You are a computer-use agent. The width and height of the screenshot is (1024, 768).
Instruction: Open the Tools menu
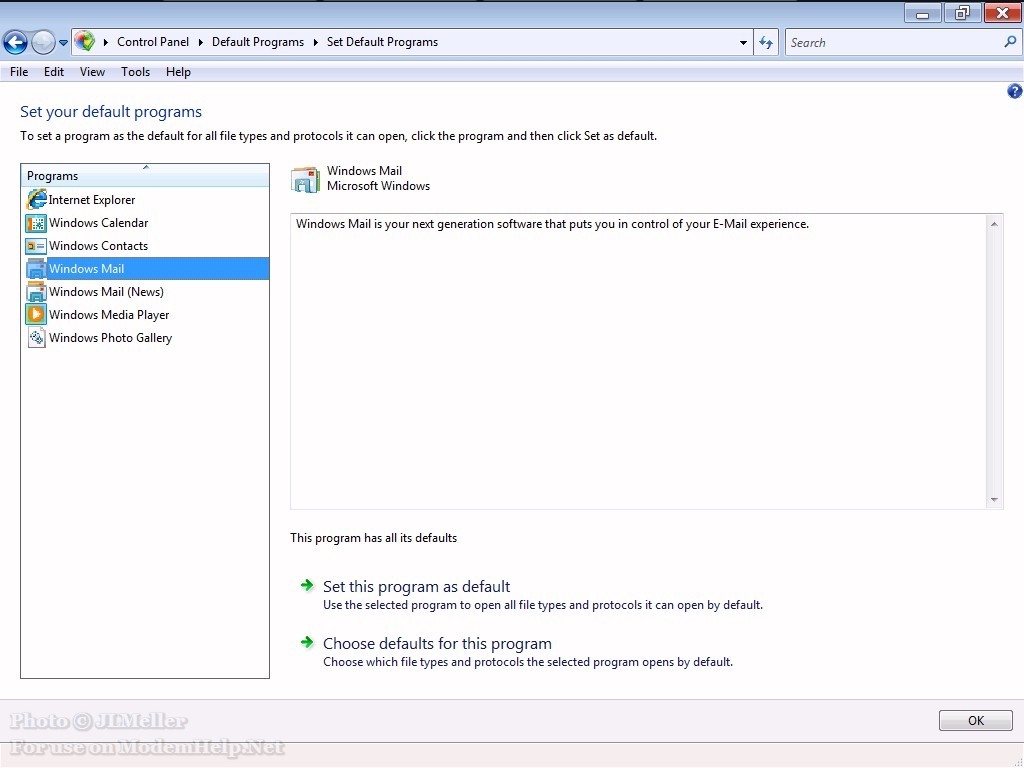tap(135, 72)
